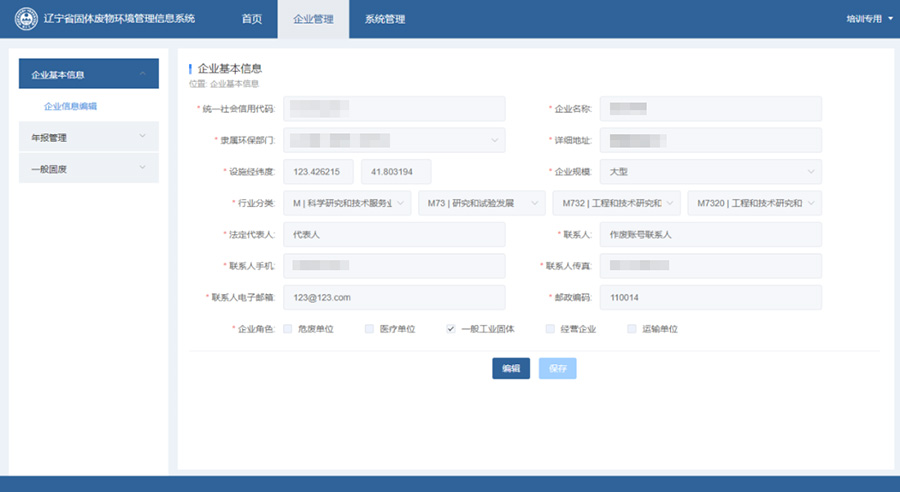Open the M | 科学研究和技术服务业 industry dropdown
This screenshot has width=900, height=492.
(347, 203)
